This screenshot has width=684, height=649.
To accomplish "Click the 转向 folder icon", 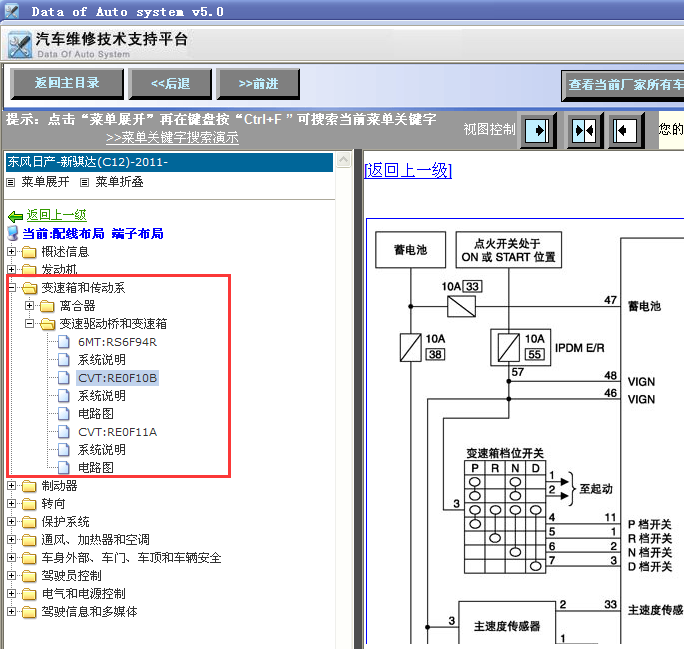I will coord(29,504).
